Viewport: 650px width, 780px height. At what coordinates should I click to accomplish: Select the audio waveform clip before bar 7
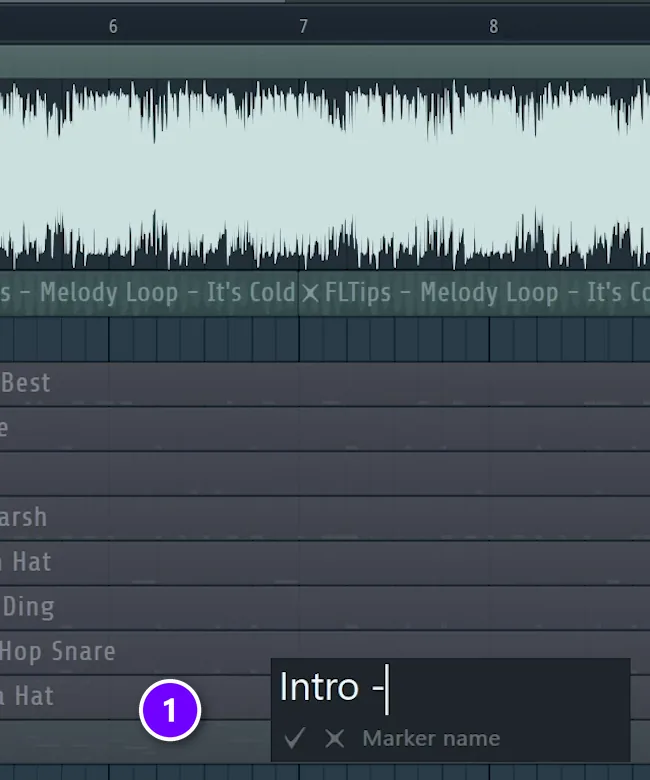click(x=149, y=174)
